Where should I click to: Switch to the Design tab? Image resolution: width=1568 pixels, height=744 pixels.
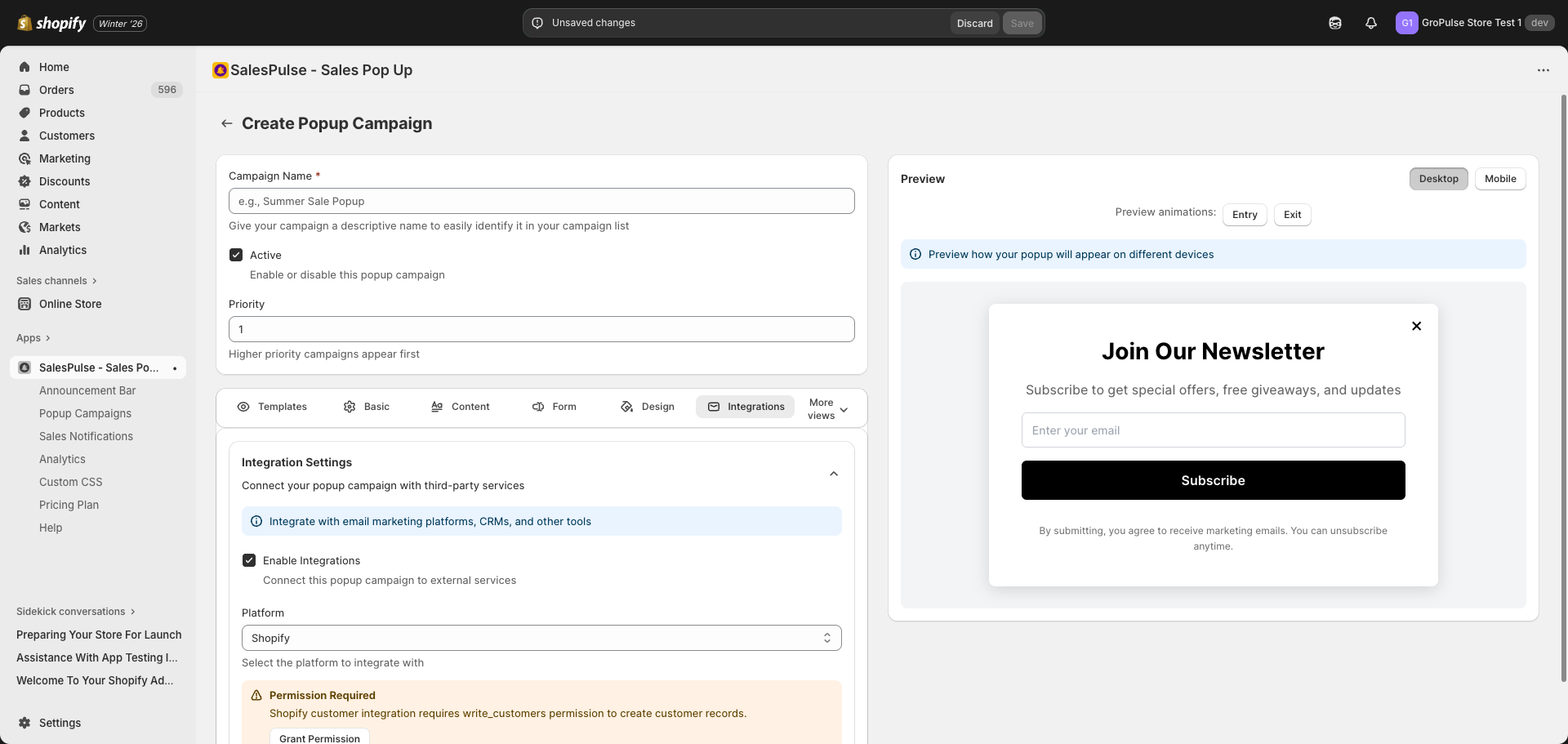pyautogui.click(x=647, y=406)
